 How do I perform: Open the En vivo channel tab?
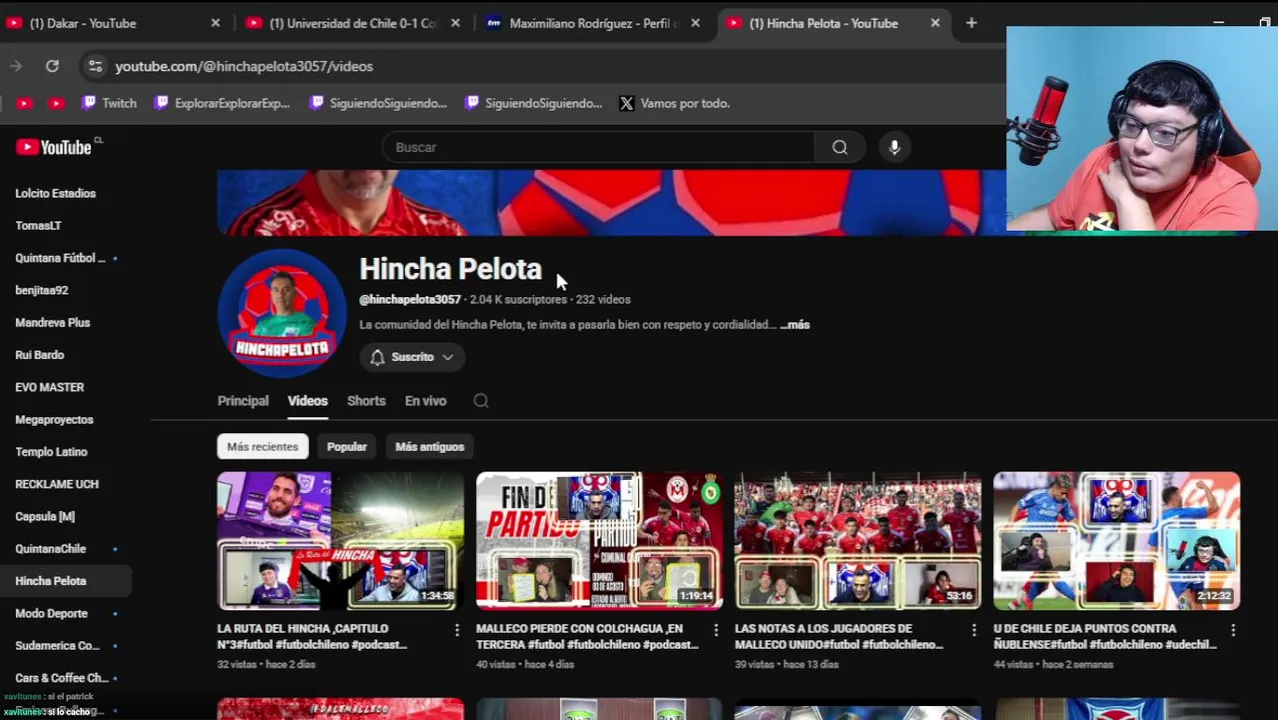click(425, 401)
